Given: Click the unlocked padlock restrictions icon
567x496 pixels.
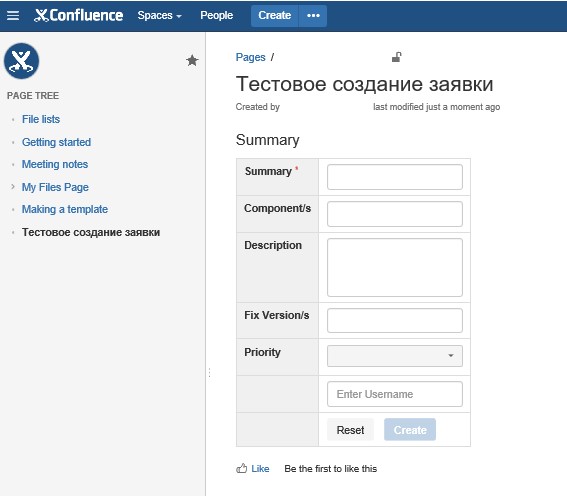Looking at the screenshot, I should click(x=397, y=57).
